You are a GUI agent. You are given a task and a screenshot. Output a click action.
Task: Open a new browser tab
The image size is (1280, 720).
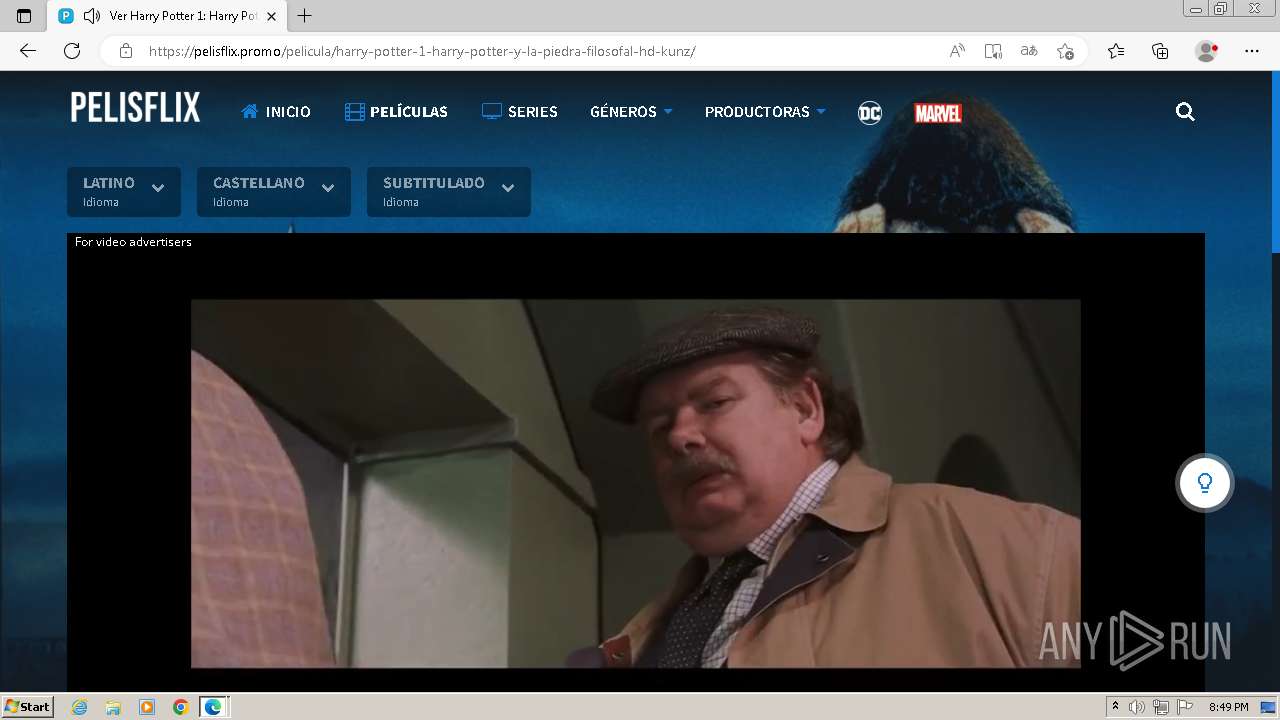[305, 16]
